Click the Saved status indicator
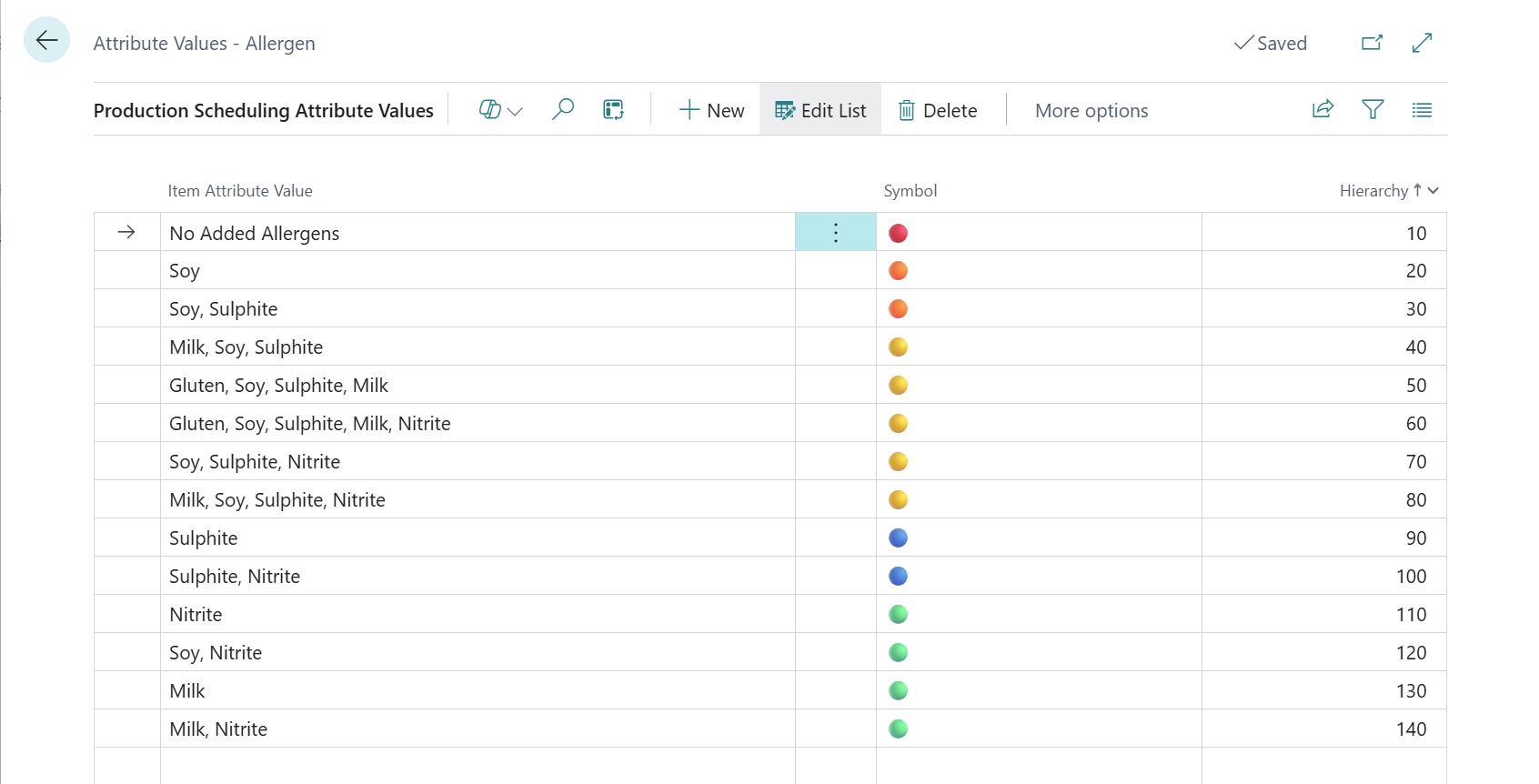Viewport: 1539px width, 784px height. (x=1270, y=44)
